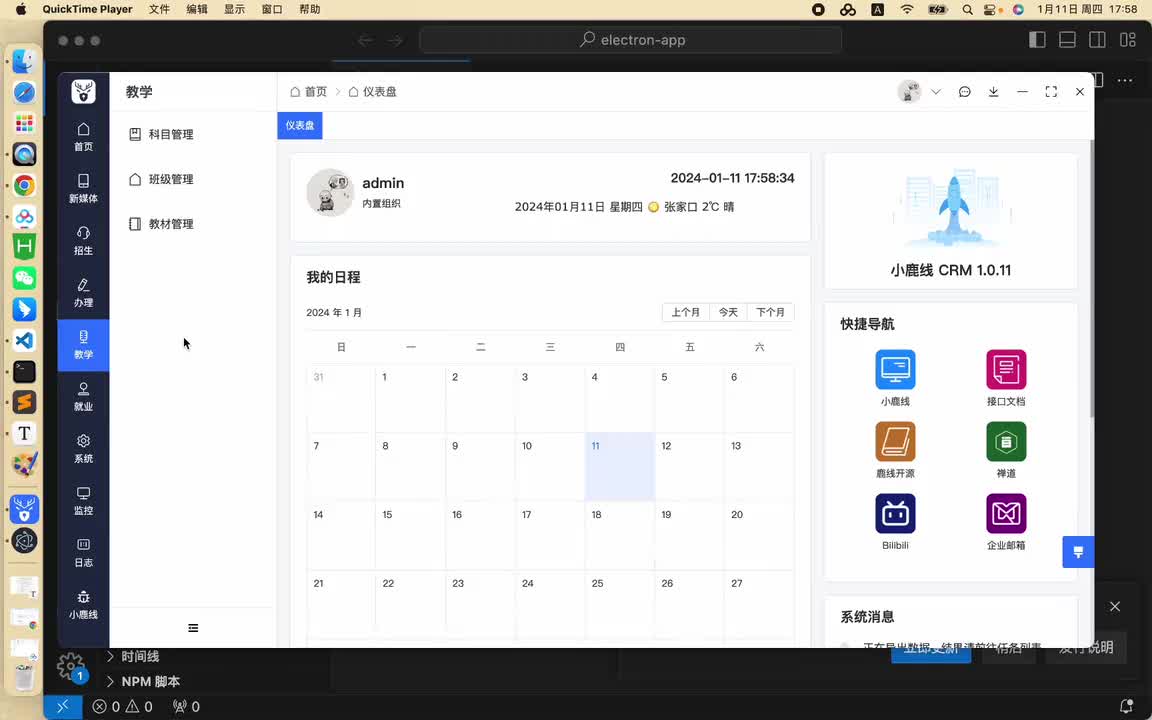Open VS Code manage gear icon
The width and height of the screenshot is (1152, 720).
pos(71,666)
